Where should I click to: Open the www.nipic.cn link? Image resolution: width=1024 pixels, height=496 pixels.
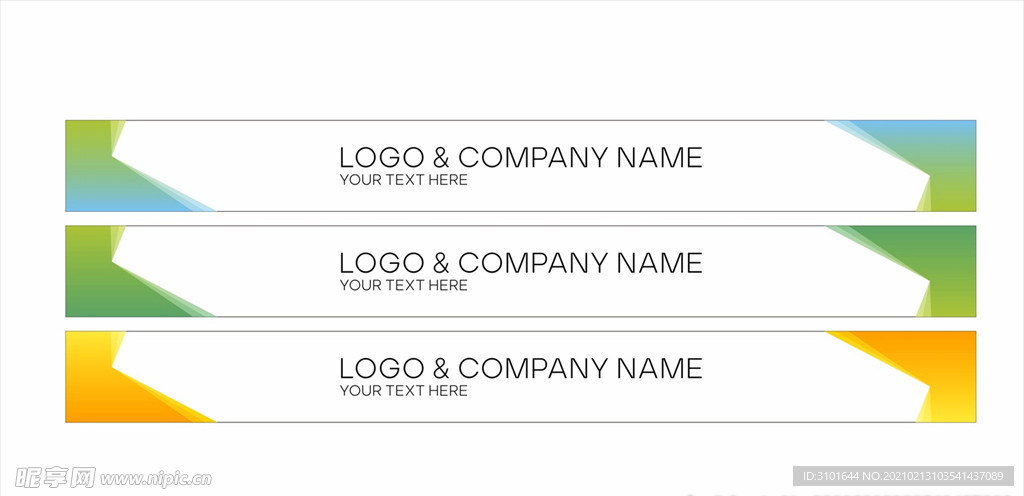coord(156,479)
